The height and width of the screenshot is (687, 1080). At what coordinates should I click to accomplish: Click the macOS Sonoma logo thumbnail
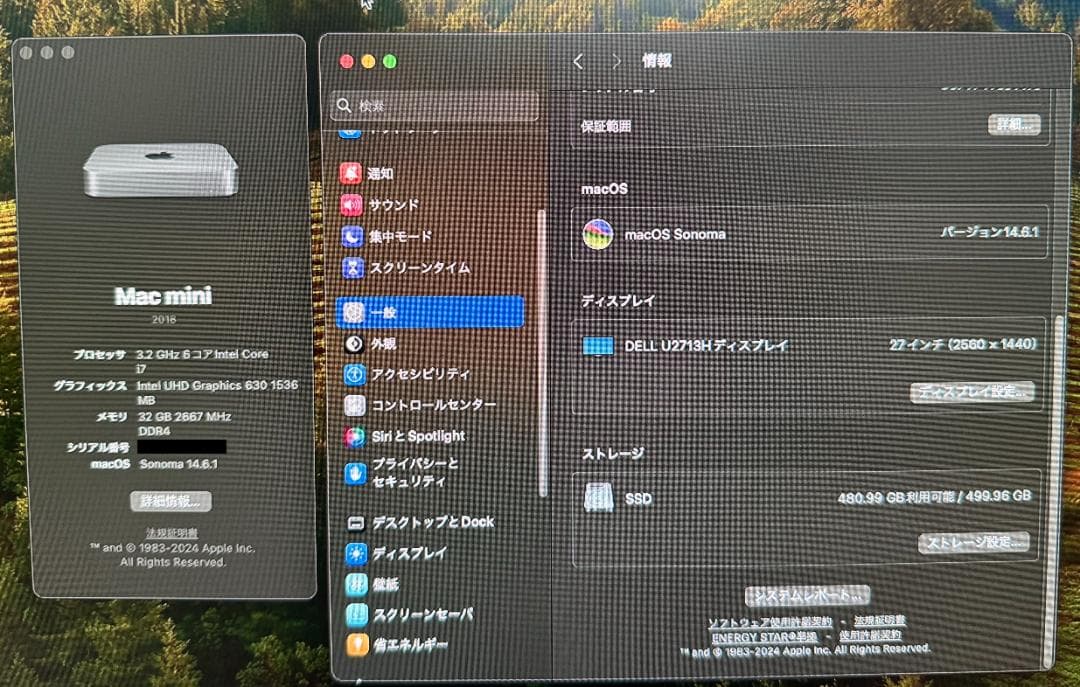(x=596, y=232)
